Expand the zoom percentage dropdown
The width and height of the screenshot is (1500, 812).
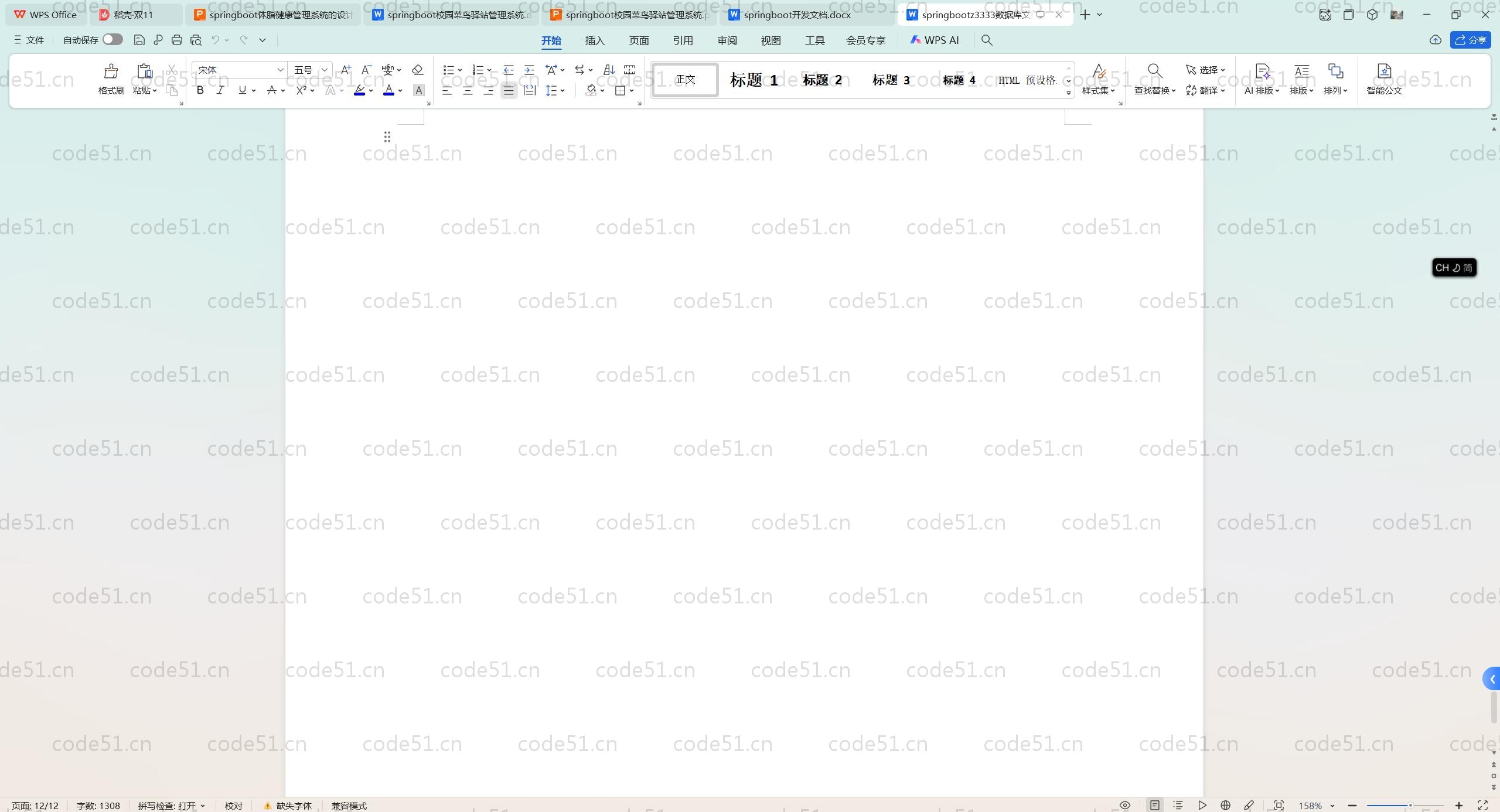click(1332, 806)
